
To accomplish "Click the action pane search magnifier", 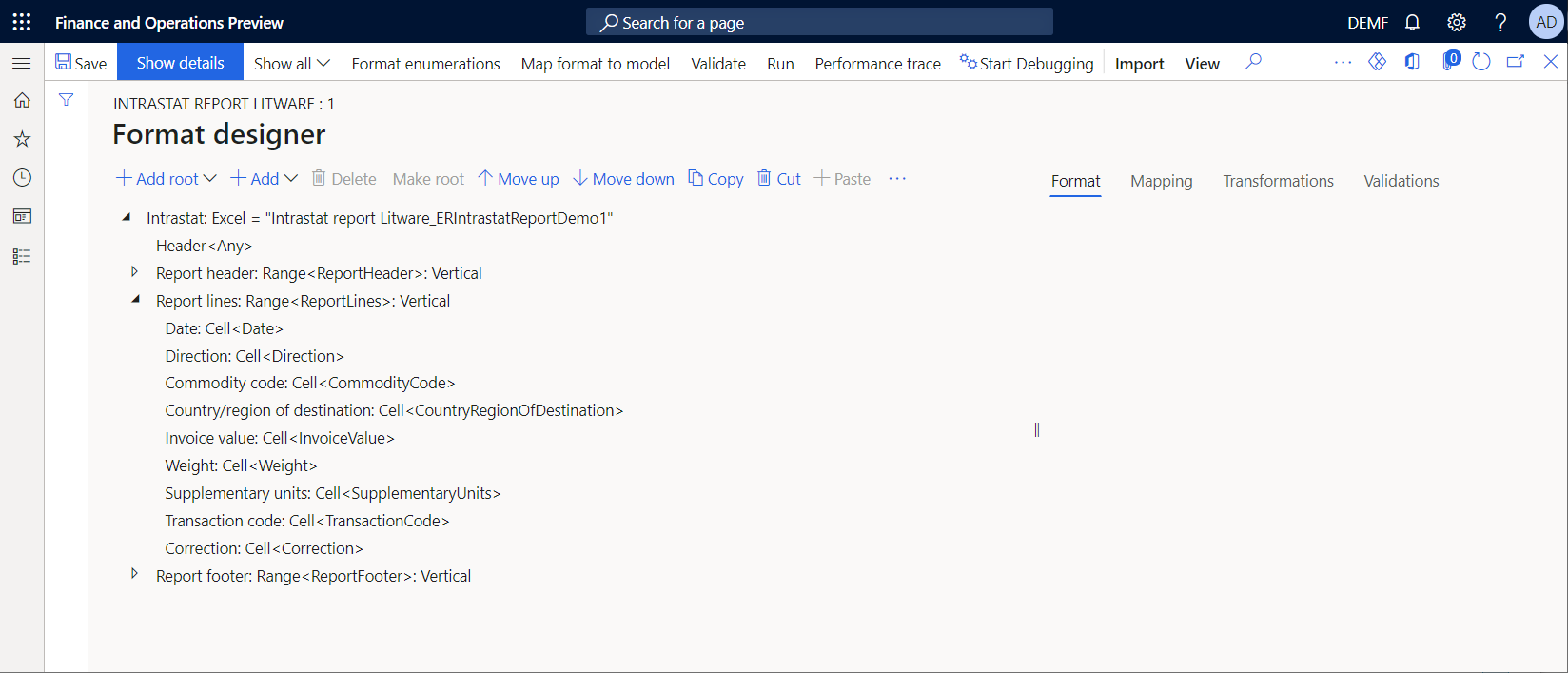I will 1254,62.
